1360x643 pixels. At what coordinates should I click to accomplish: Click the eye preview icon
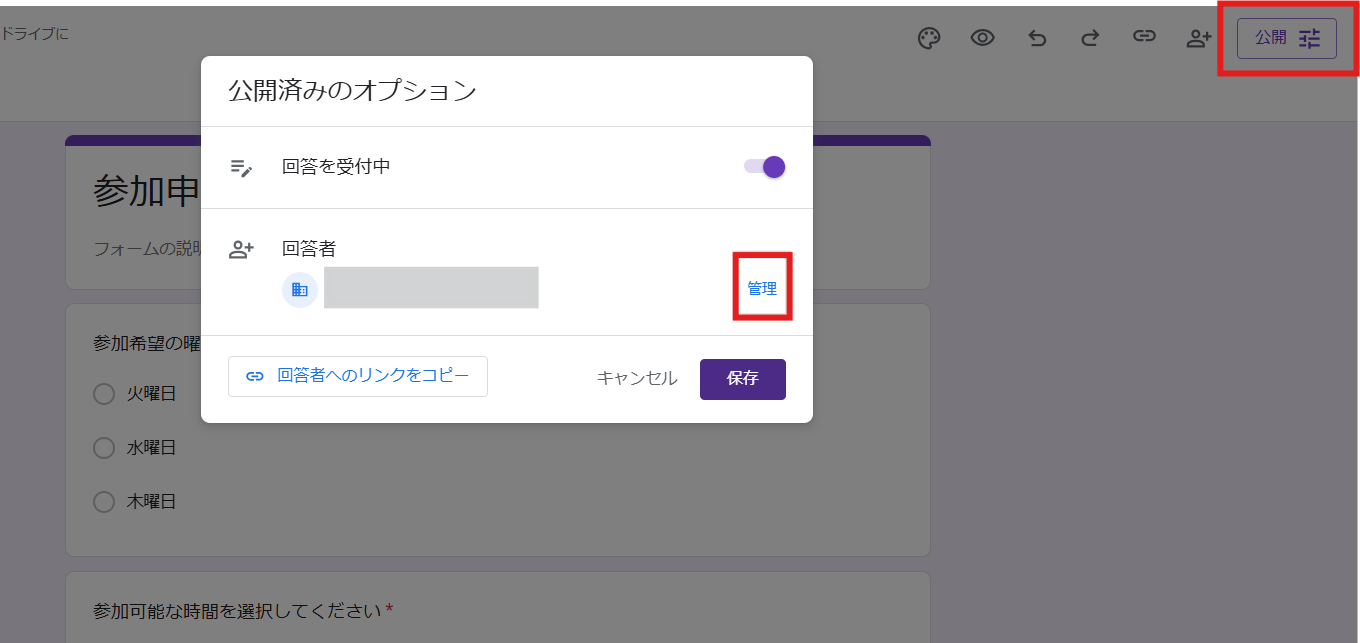click(983, 38)
